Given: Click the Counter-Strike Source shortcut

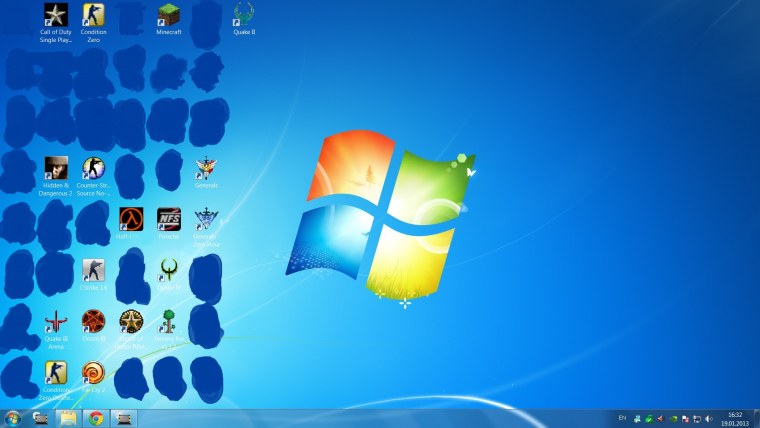Looking at the screenshot, I should [x=93, y=168].
